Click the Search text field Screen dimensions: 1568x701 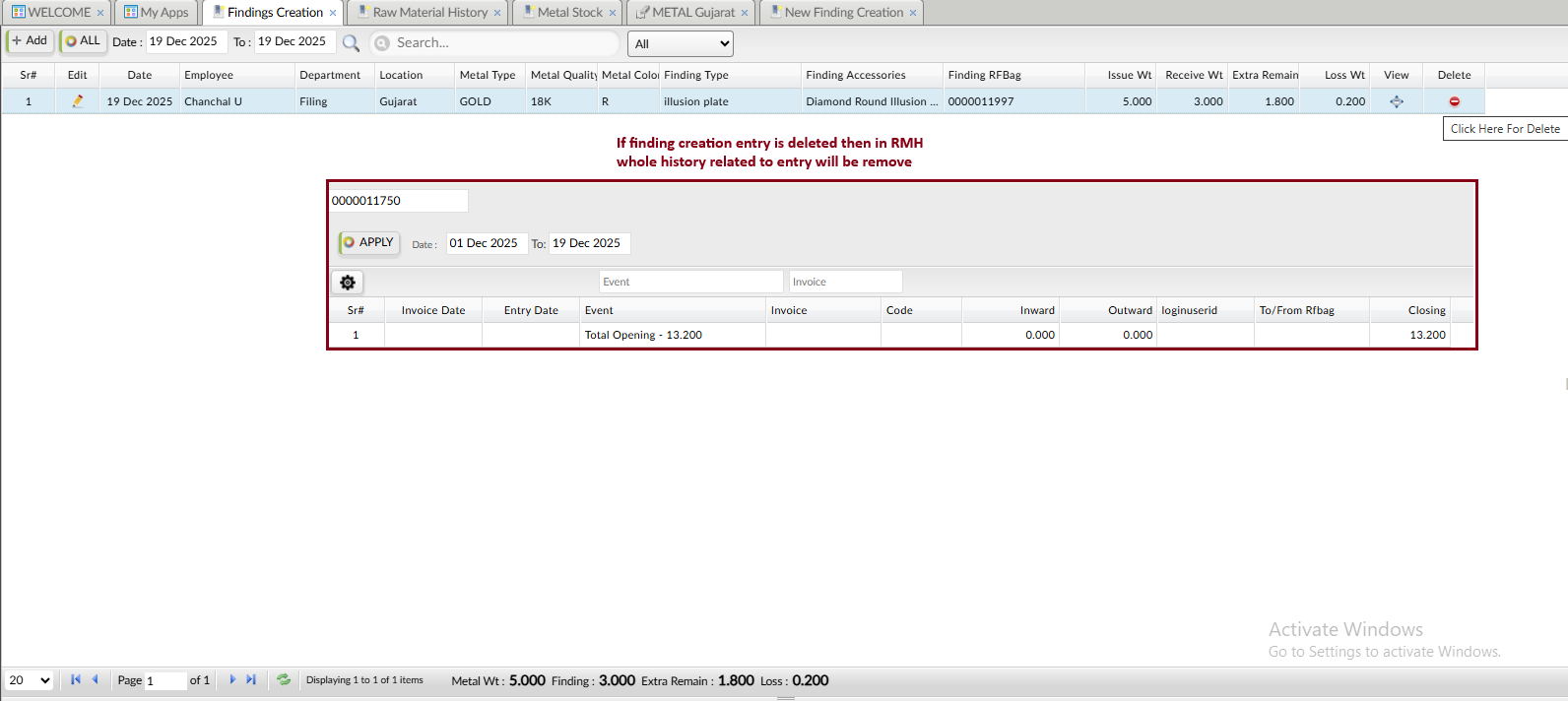point(502,43)
